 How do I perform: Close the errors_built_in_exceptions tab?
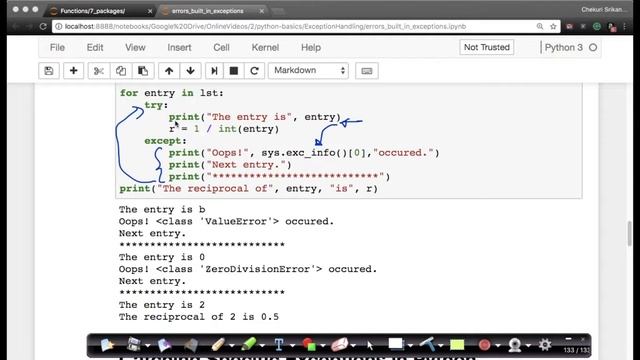click(x=262, y=11)
